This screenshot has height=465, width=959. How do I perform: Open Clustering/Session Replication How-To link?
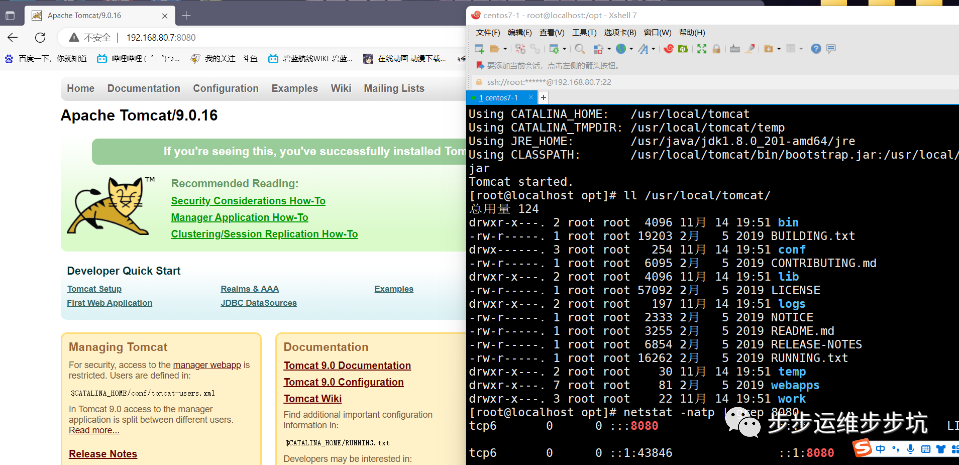(x=264, y=234)
